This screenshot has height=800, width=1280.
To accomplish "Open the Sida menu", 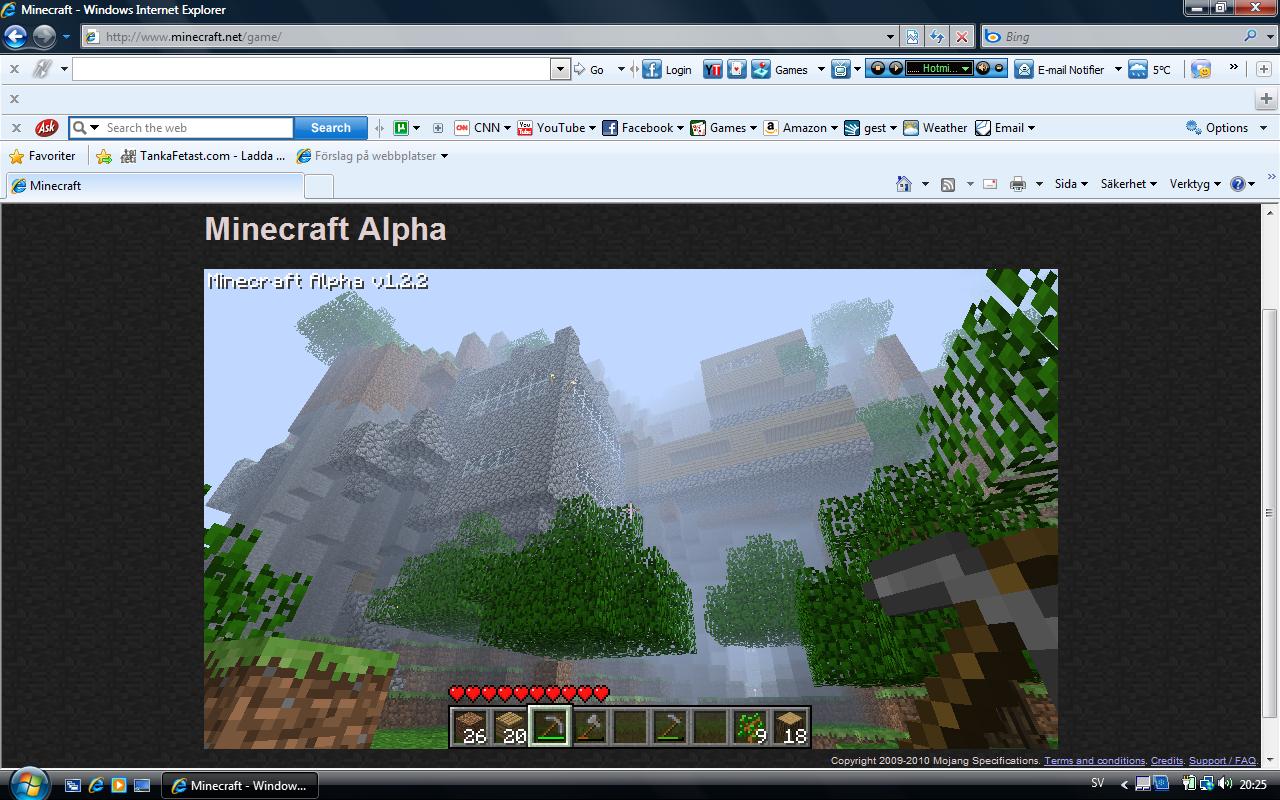I will (x=1071, y=184).
